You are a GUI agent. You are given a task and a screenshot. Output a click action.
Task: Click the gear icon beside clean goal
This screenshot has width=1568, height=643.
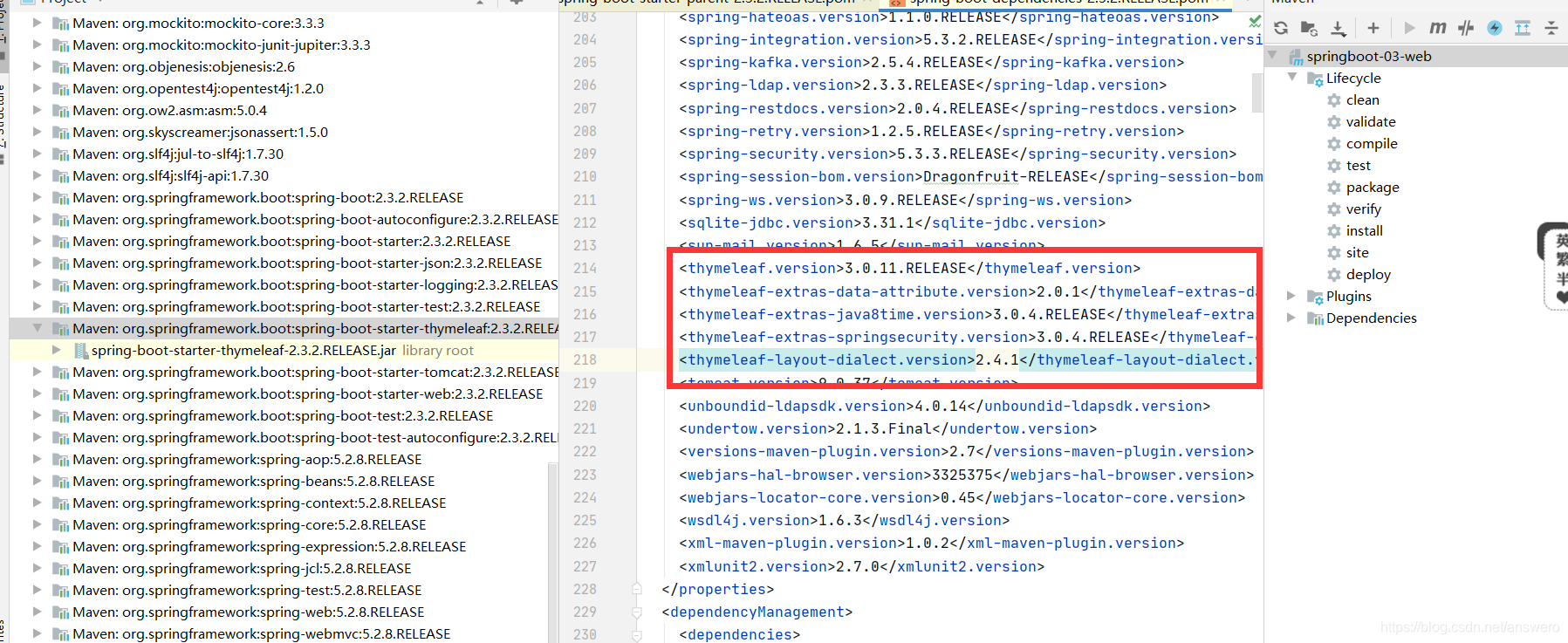point(1334,100)
